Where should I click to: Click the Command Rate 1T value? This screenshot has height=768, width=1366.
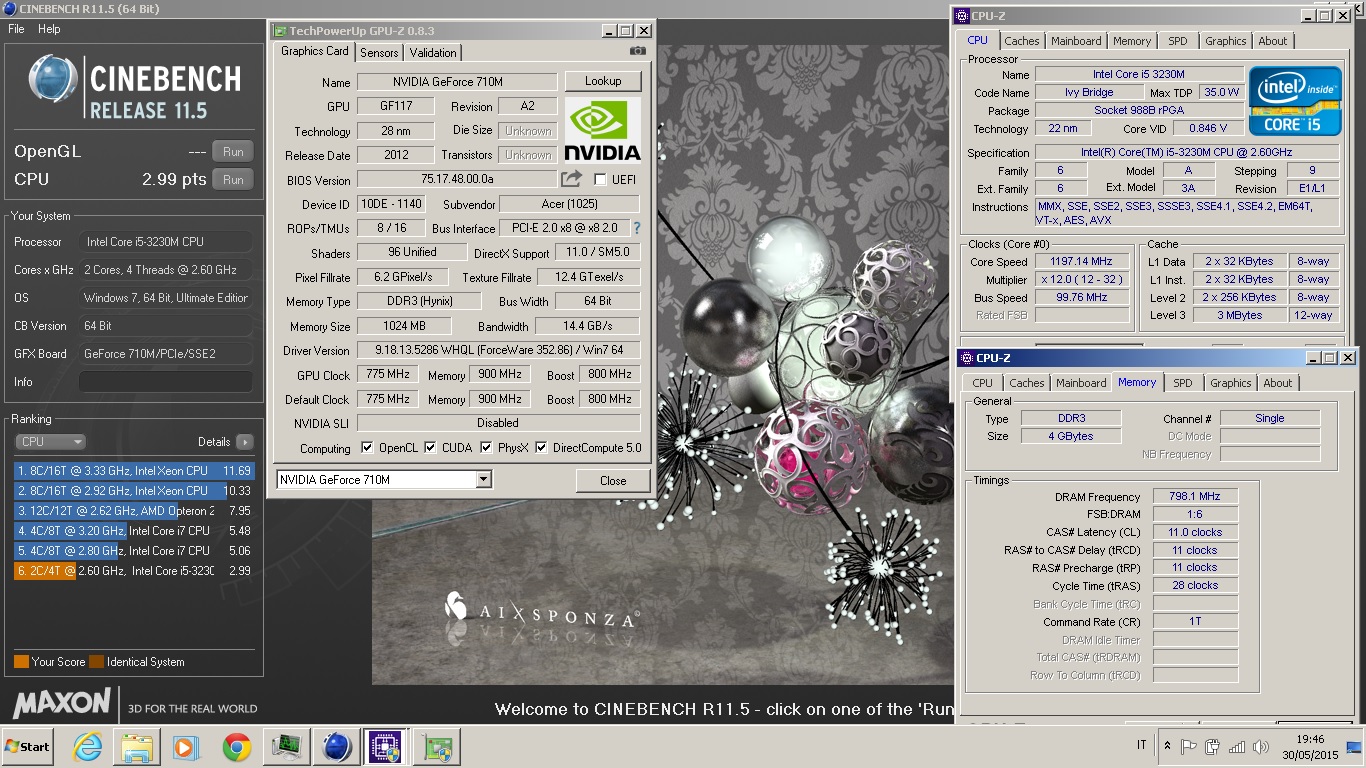click(x=1195, y=621)
